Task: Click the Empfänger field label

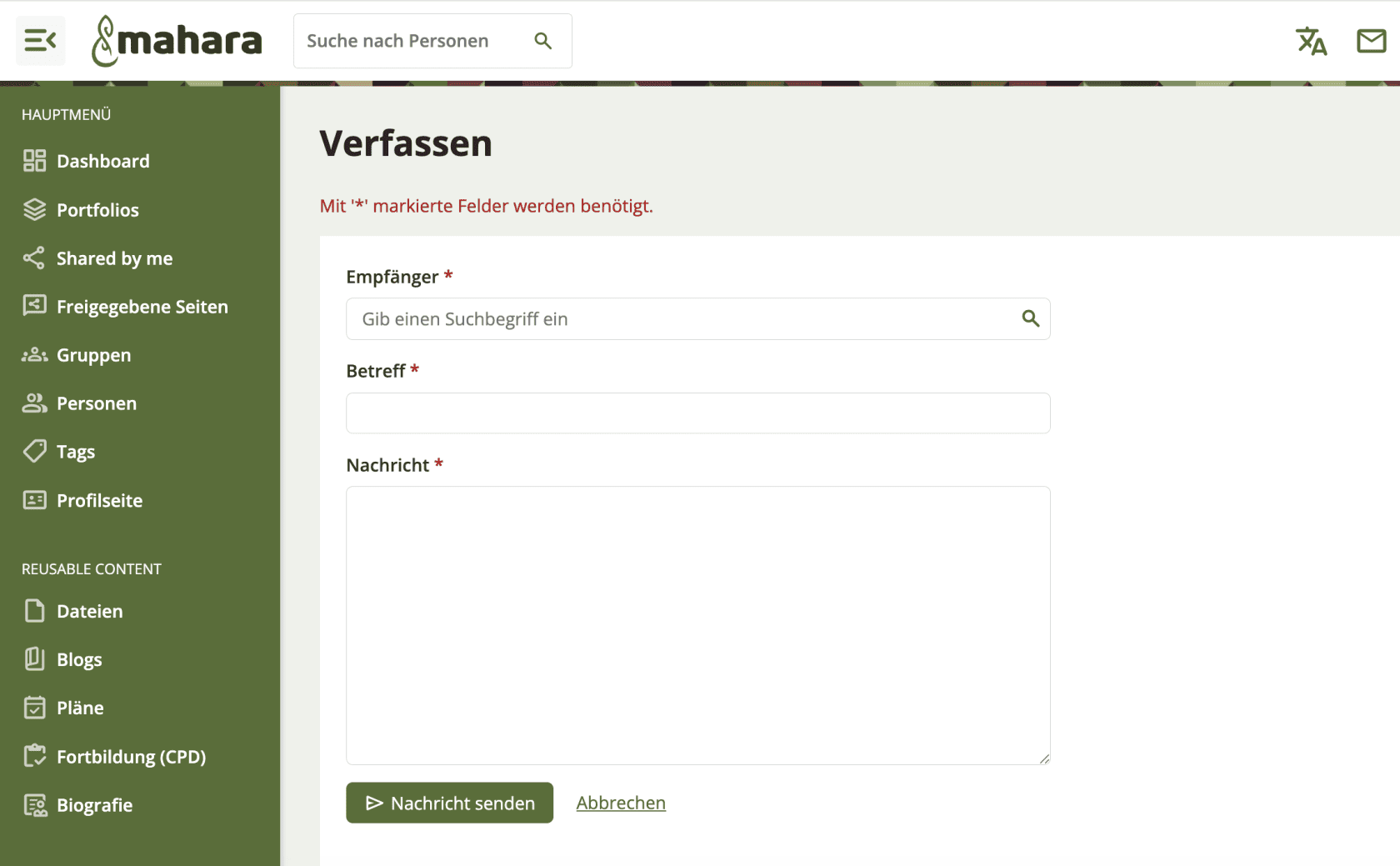Action: [392, 277]
